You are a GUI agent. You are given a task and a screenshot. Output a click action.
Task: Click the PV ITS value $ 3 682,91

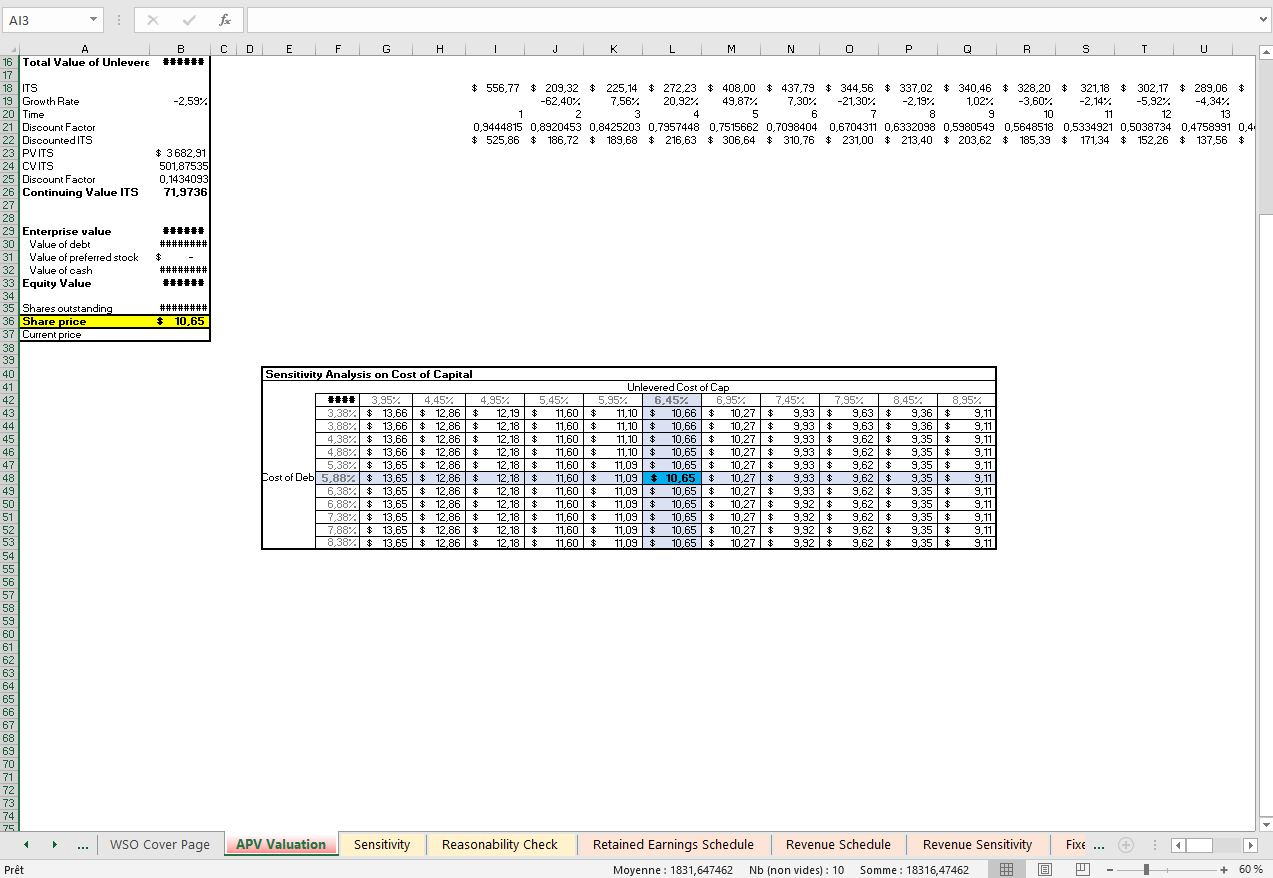pos(180,153)
